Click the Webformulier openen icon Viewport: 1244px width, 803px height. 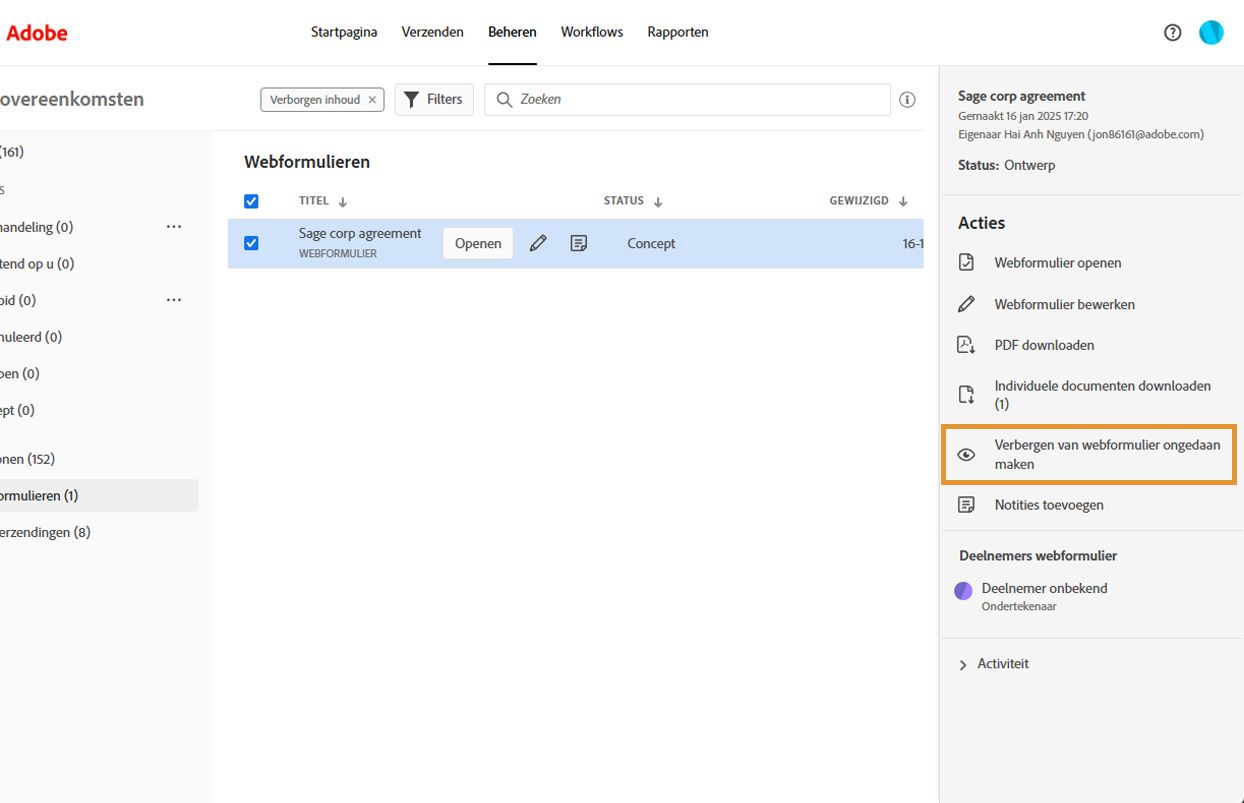point(966,263)
